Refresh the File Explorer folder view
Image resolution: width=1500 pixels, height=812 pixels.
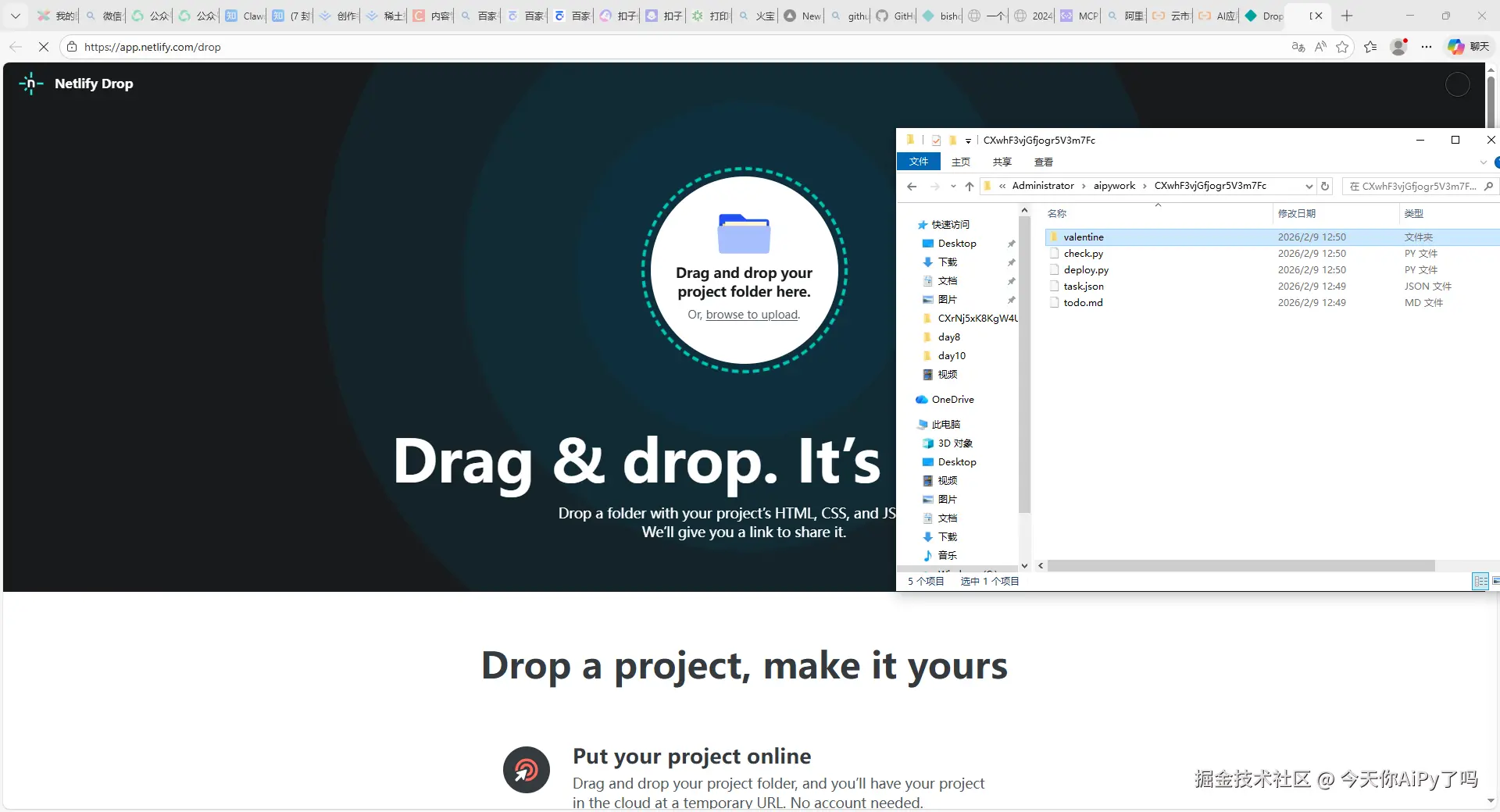point(1325,186)
